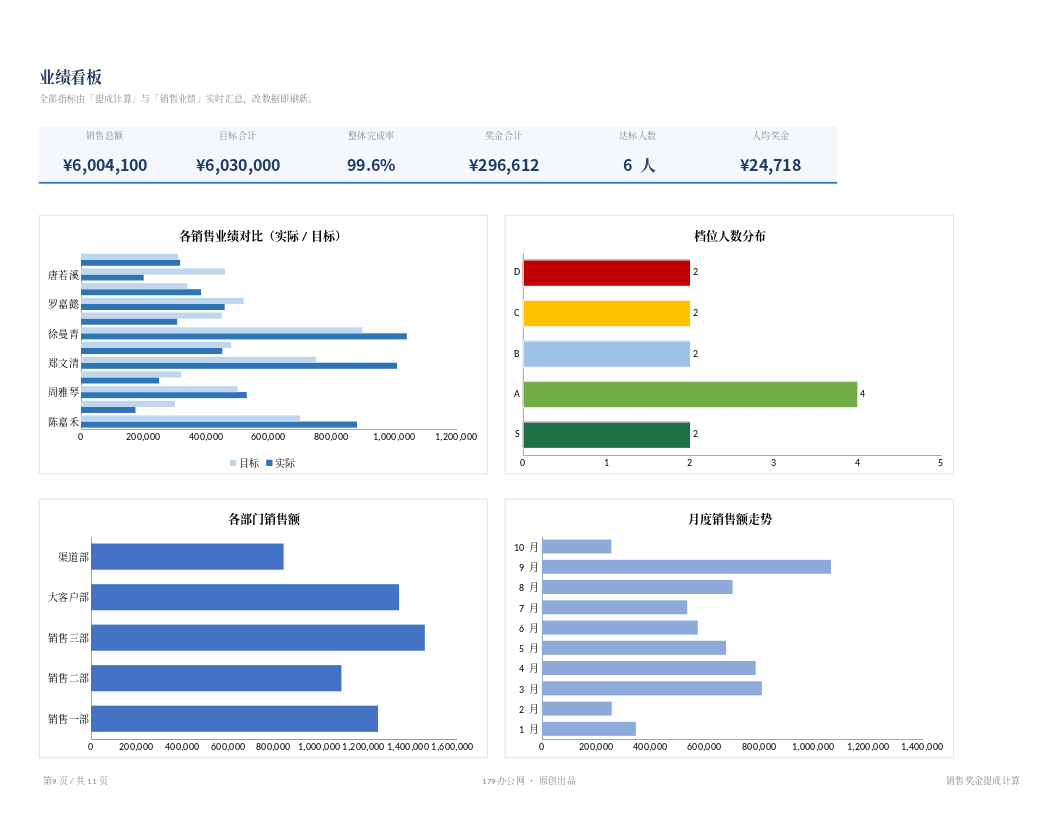Select the green A tier bar
This screenshot has height=816, width=1056.
click(690, 394)
